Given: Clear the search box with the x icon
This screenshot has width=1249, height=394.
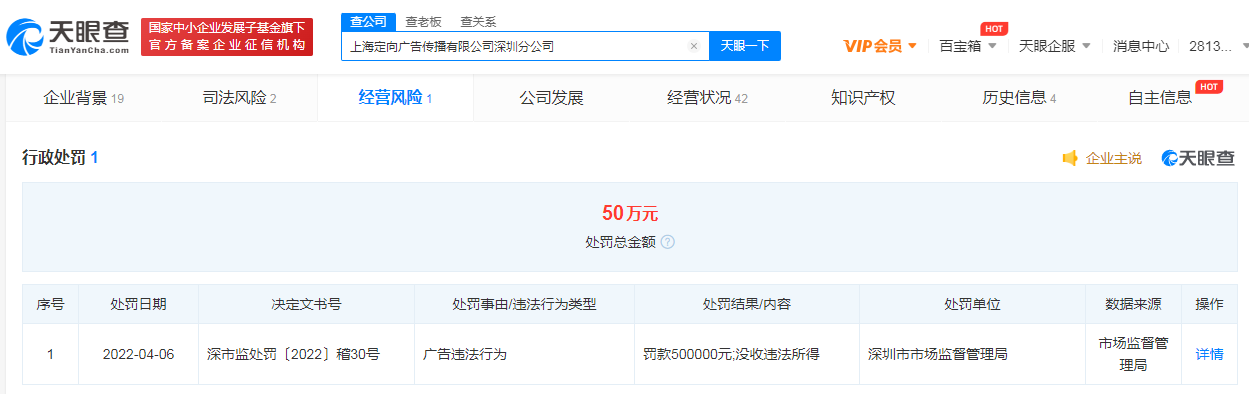Looking at the screenshot, I should (x=693, y=46).
